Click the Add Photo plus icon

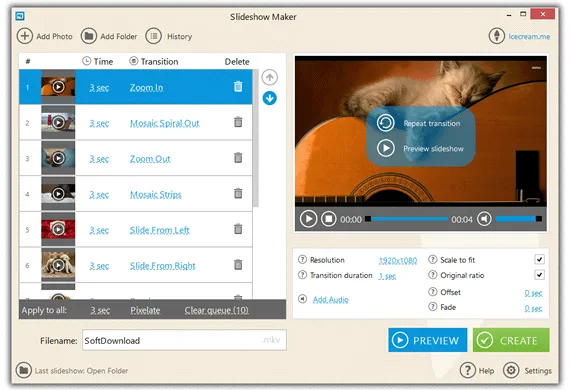[x=25, y=36]
